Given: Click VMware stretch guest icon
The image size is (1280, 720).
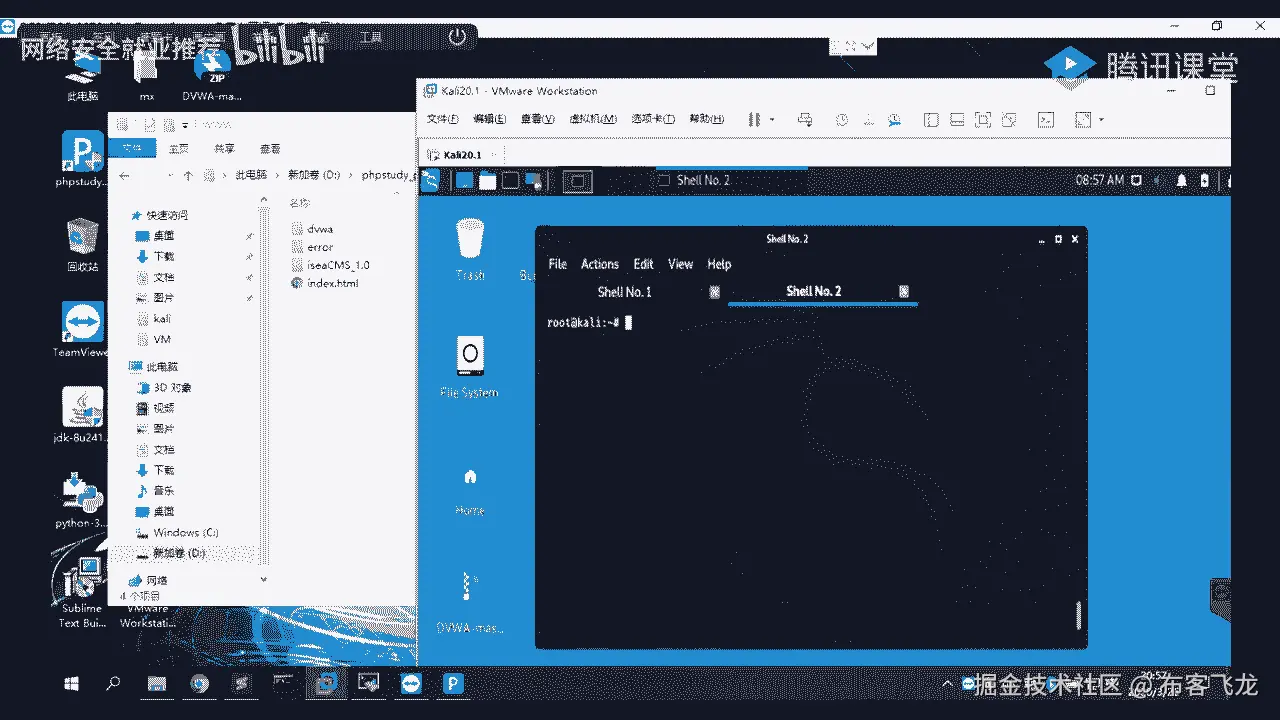Looking at the screenshot, I should click(1082, 120).
